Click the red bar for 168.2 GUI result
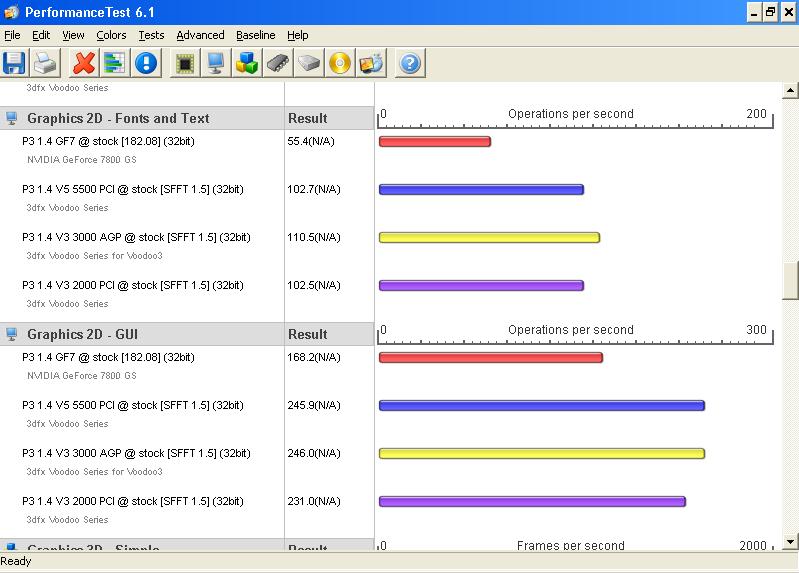The height and width of the screenshot is (573, 799). (x=491, y=358)
